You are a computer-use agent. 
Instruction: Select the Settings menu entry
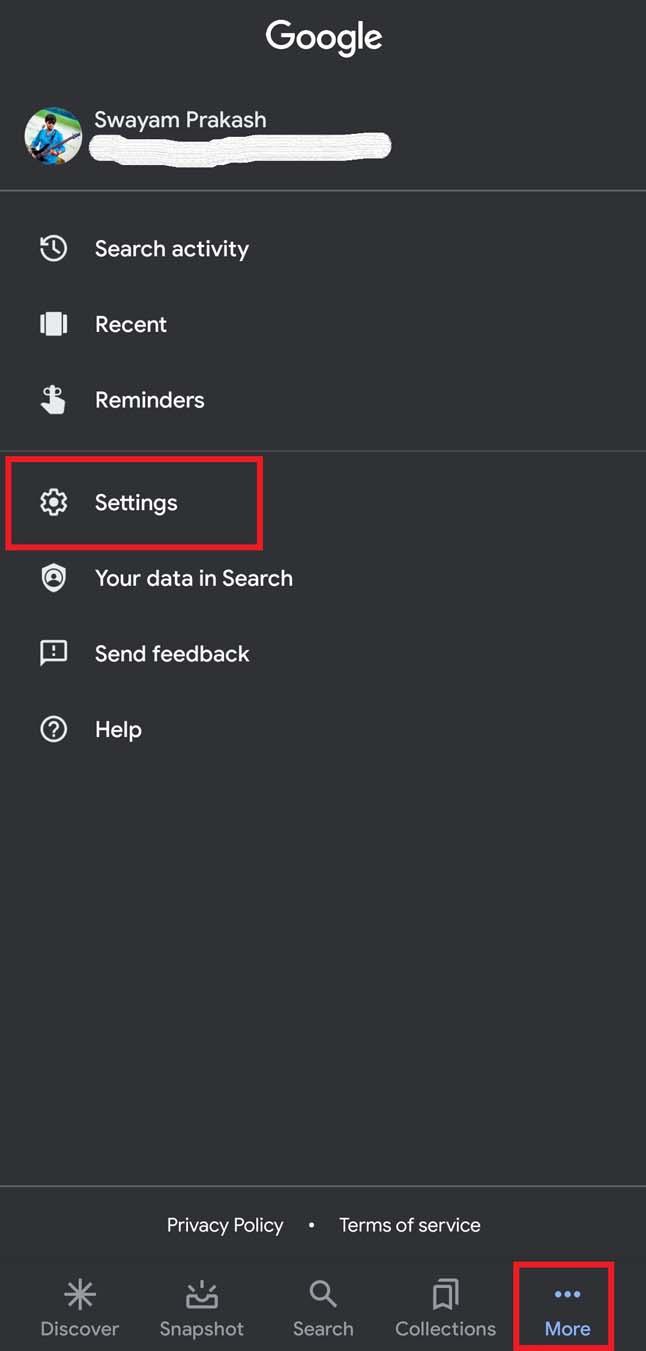point(135,503)
